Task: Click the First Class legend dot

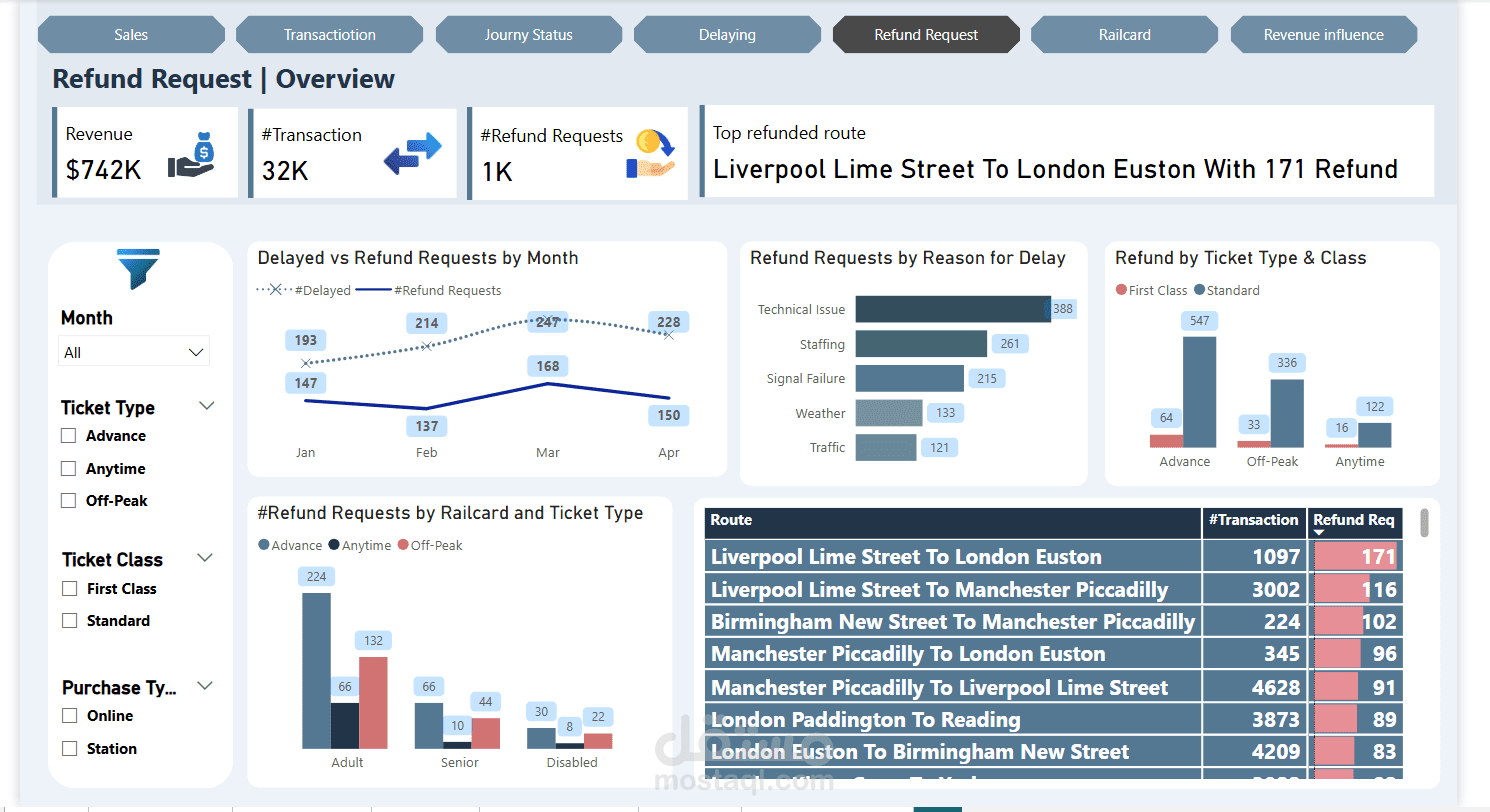Action: pyautogui.click(x=1121, y=290)
